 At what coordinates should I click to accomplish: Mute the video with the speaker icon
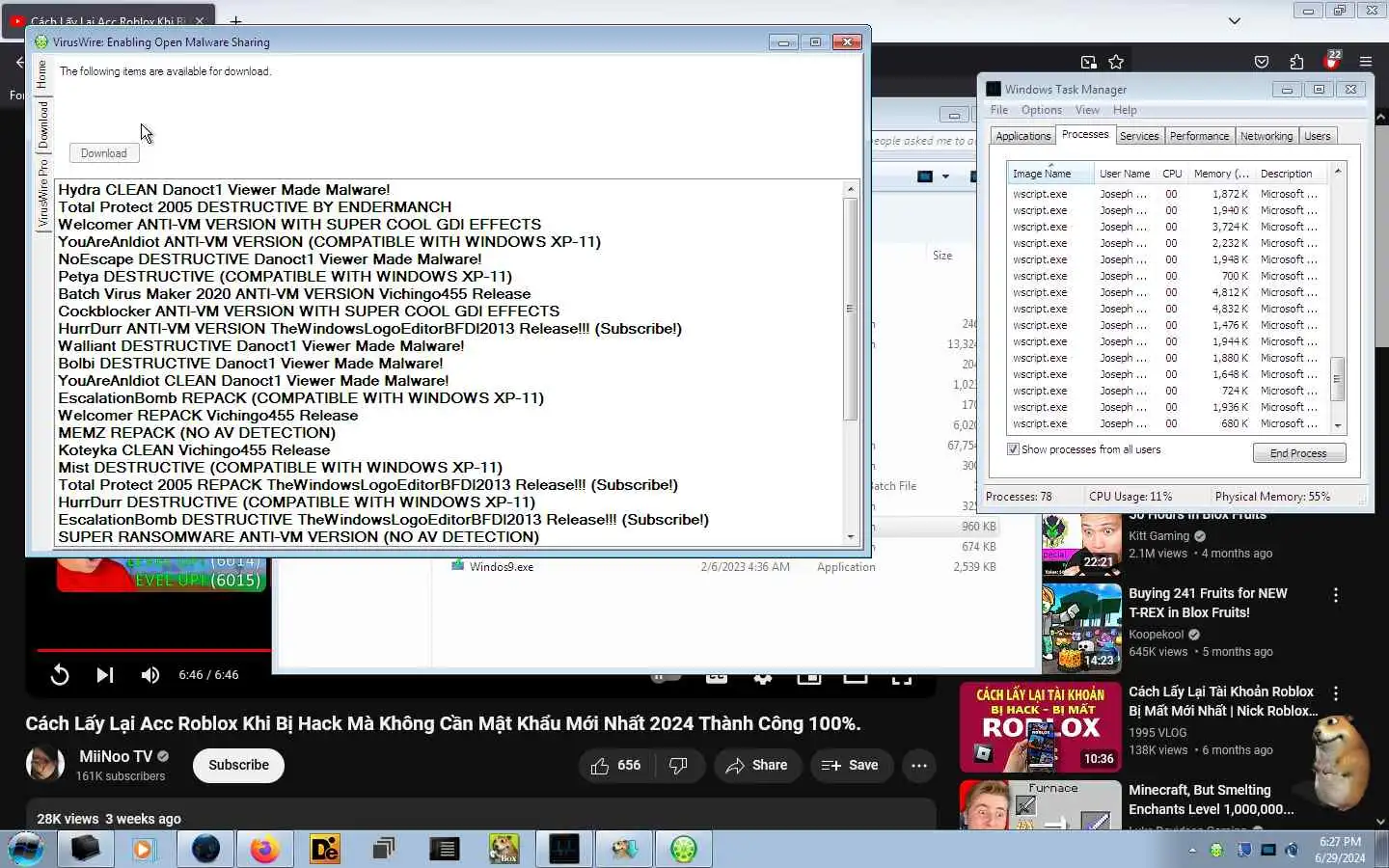click(150, 675)
